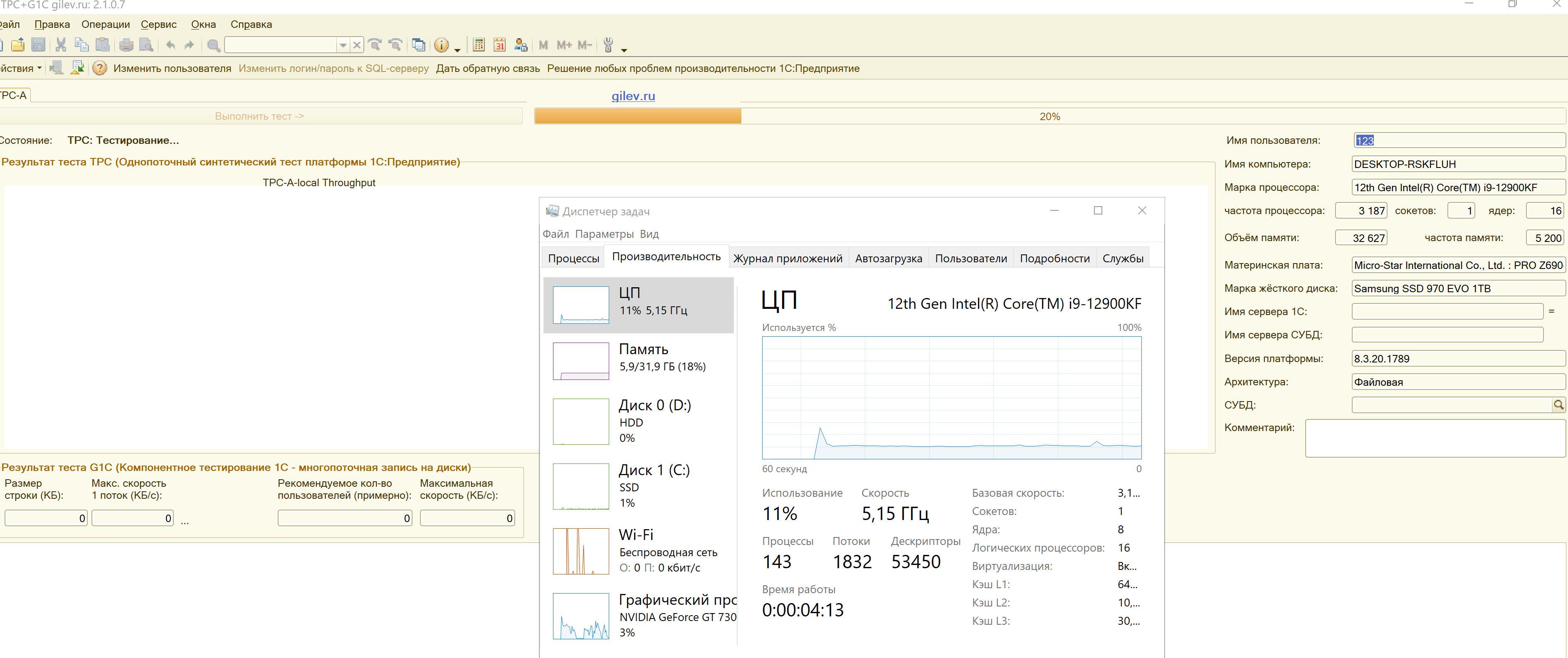Click the Print icon
Viewport: 1568px width, 658px height.
(x=126, y=44)
